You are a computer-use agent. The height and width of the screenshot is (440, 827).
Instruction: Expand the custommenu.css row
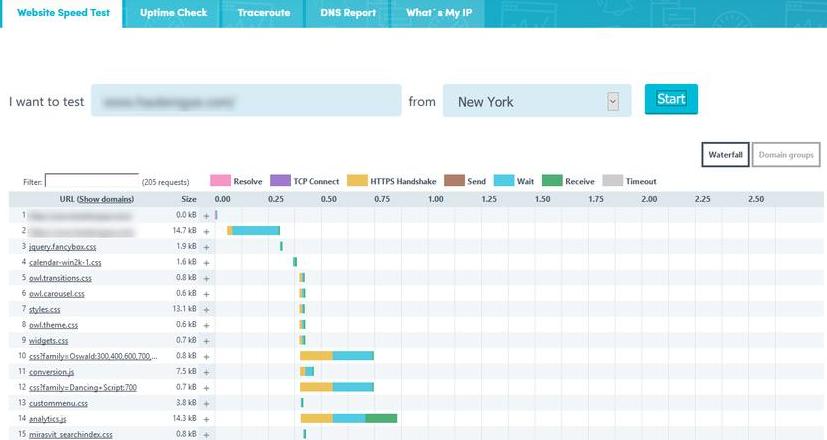(x=206, y=404)
